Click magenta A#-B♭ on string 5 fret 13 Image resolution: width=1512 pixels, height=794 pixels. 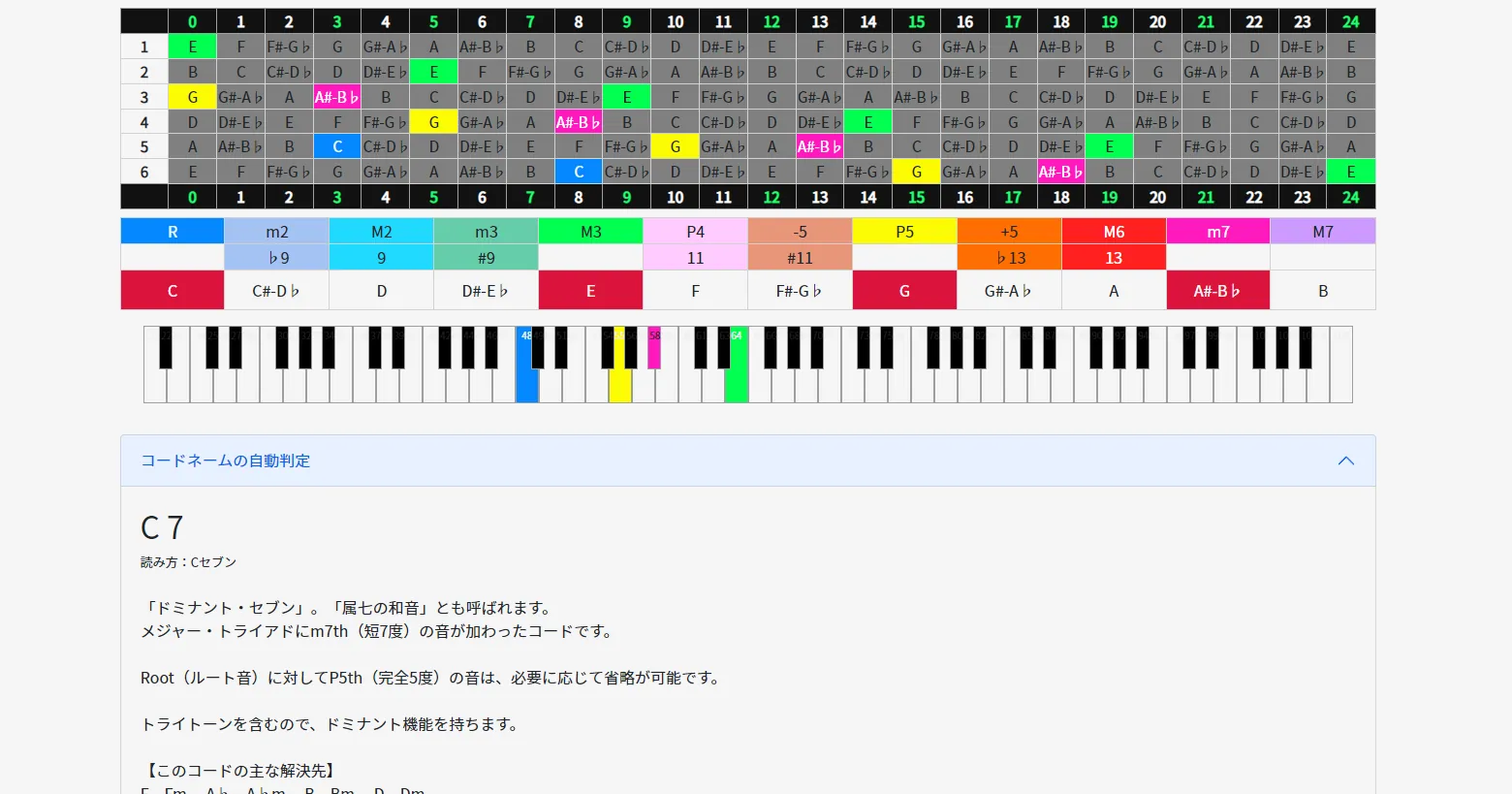(820, 146)
